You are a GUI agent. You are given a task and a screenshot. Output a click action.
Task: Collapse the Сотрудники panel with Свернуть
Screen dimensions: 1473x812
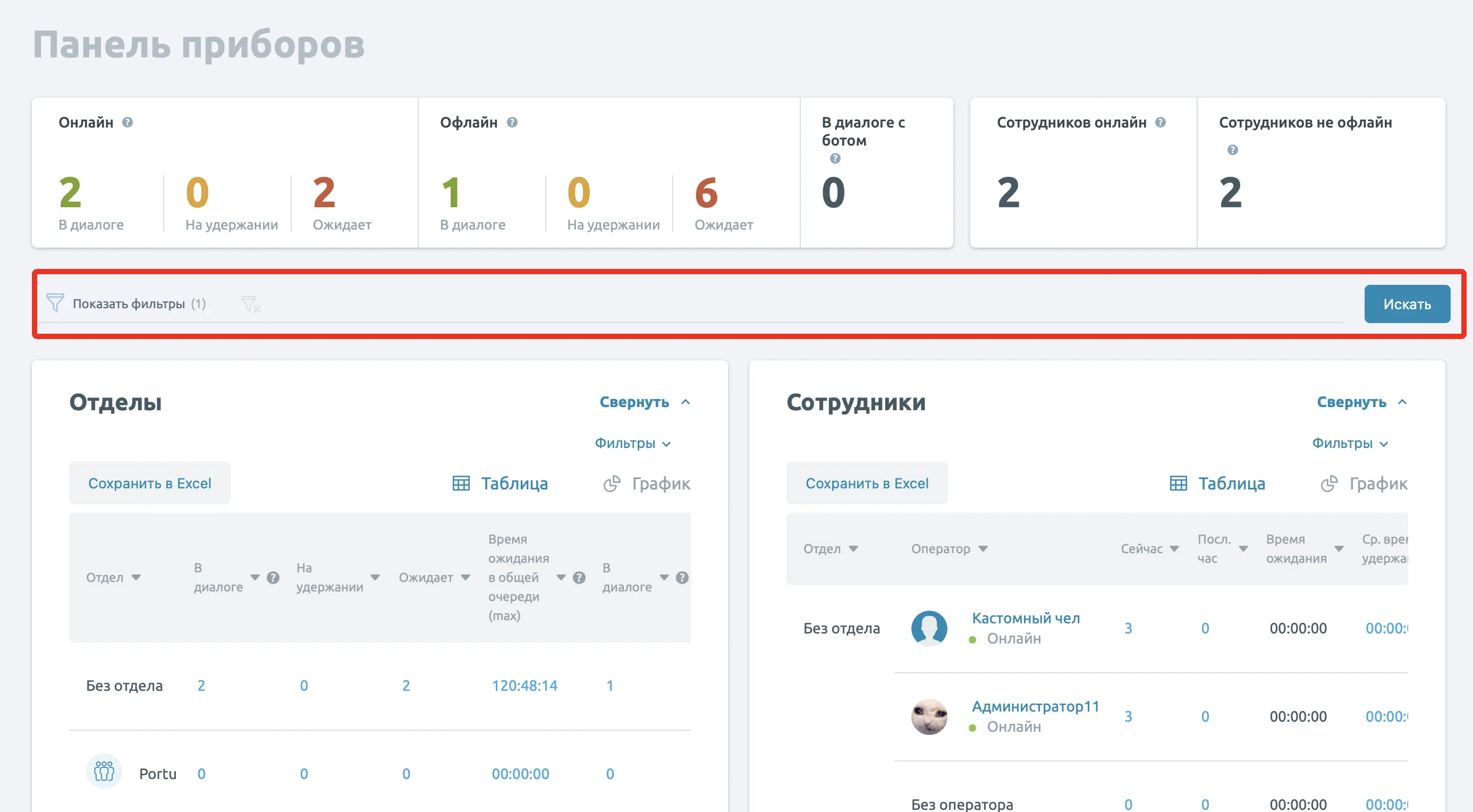(1361, 402)
